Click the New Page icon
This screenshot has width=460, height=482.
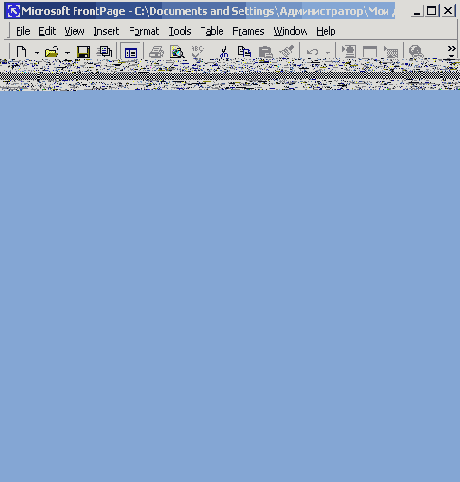click(22, 52)
